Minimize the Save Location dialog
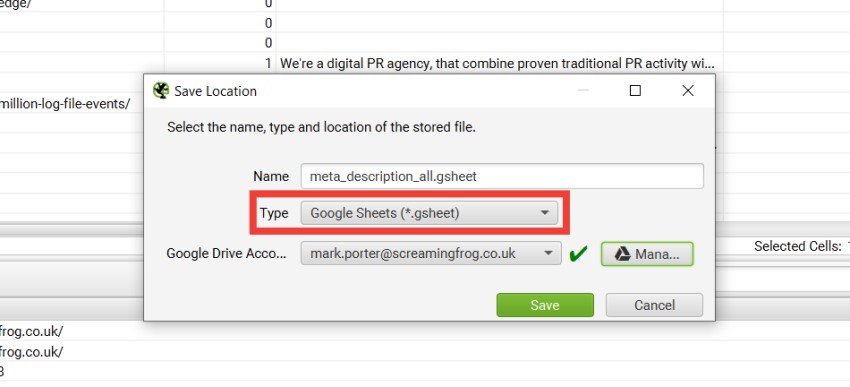 click(583, 91)
